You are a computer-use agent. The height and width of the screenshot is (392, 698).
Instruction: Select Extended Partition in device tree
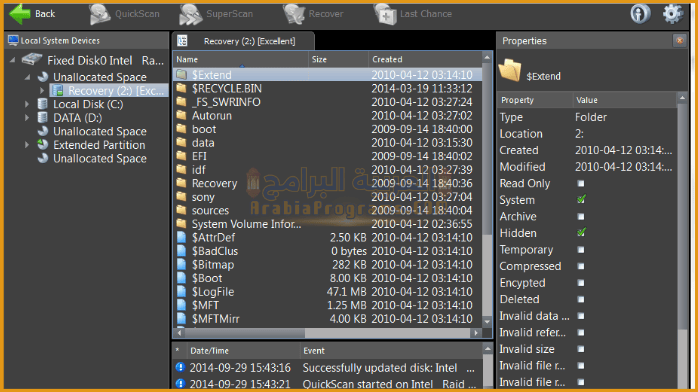(x=99, y=145)
